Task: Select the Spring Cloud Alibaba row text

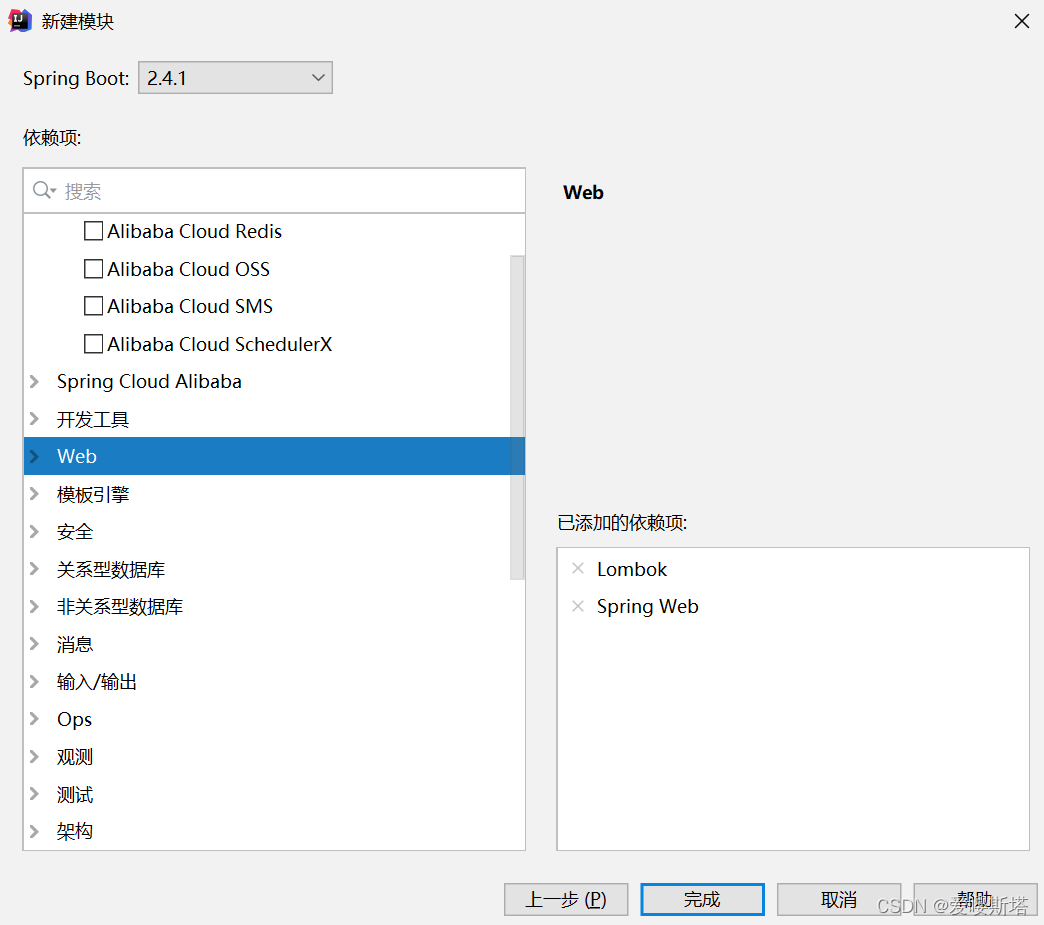Action: [x=149, y=382]
